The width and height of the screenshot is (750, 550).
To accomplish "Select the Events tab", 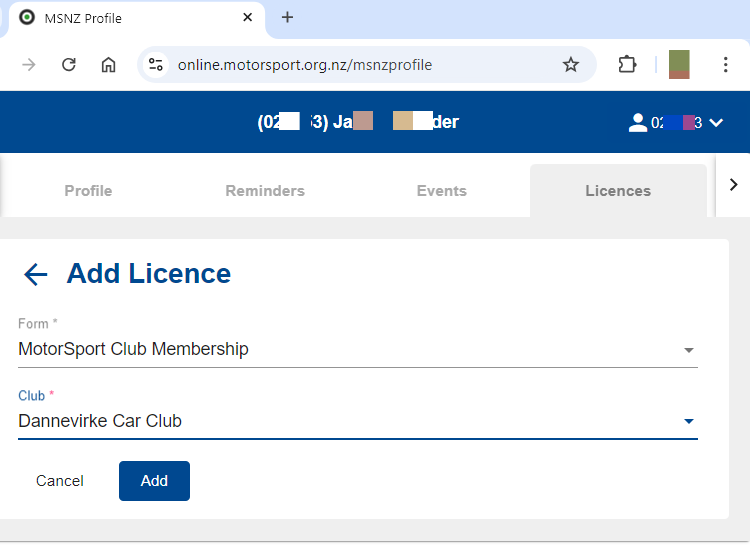I will (x=441, y=191).
